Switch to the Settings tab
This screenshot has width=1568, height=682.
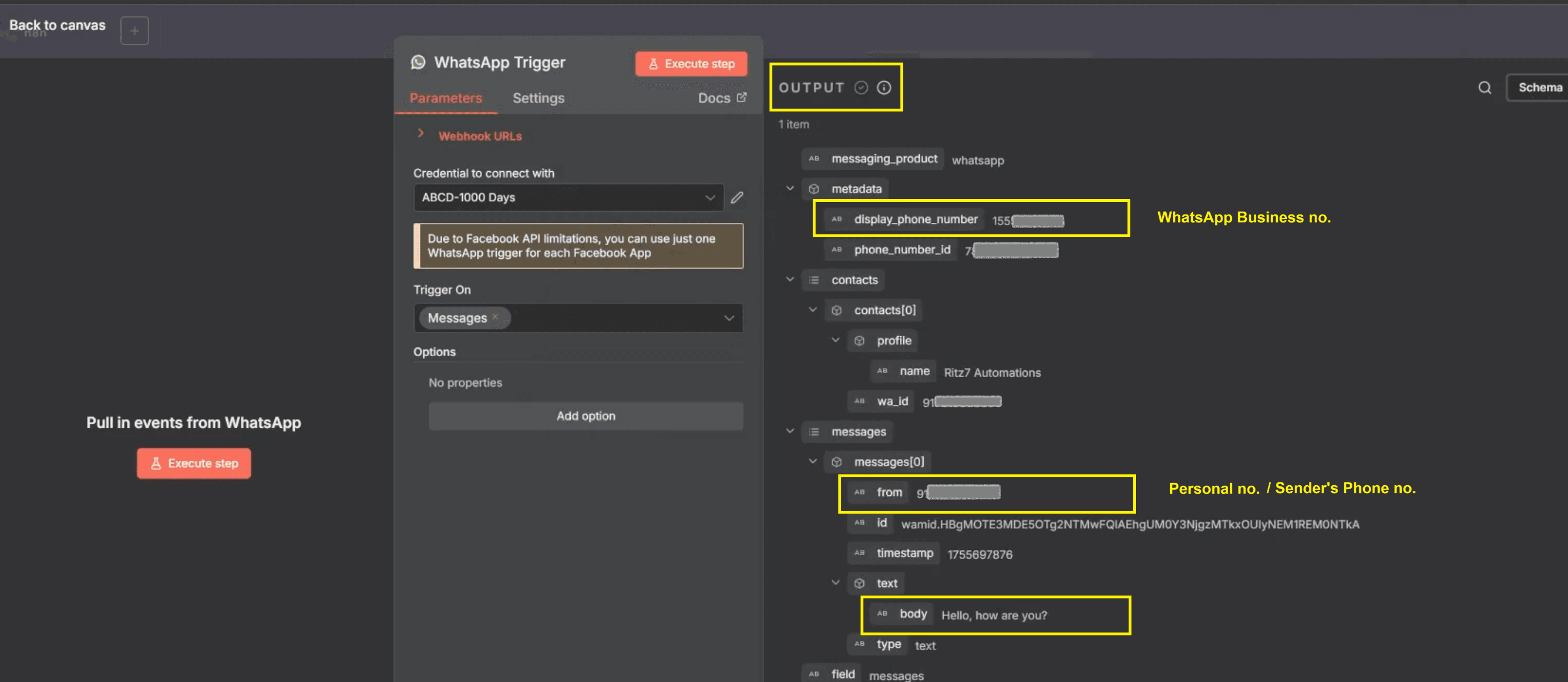pos(538,98)
